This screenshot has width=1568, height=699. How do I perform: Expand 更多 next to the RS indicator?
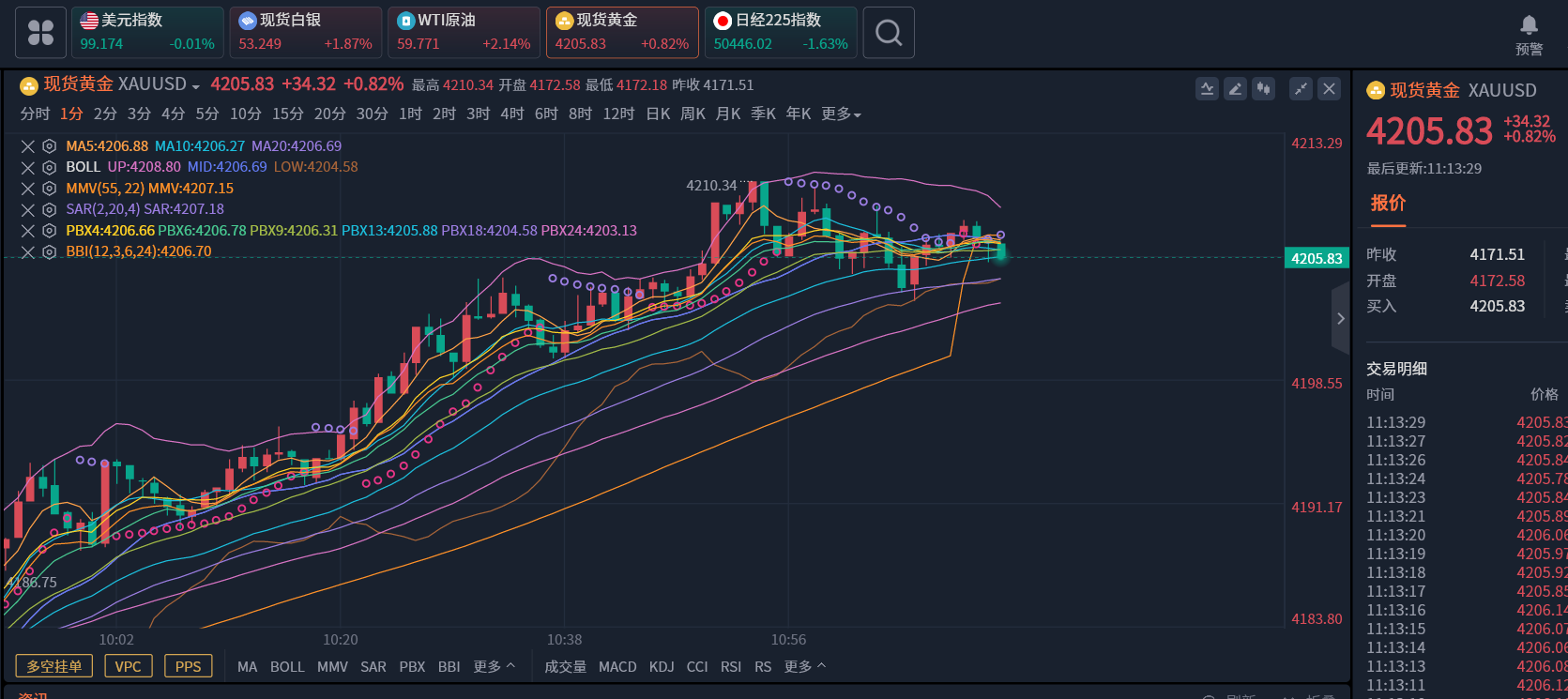coord(805,667)
